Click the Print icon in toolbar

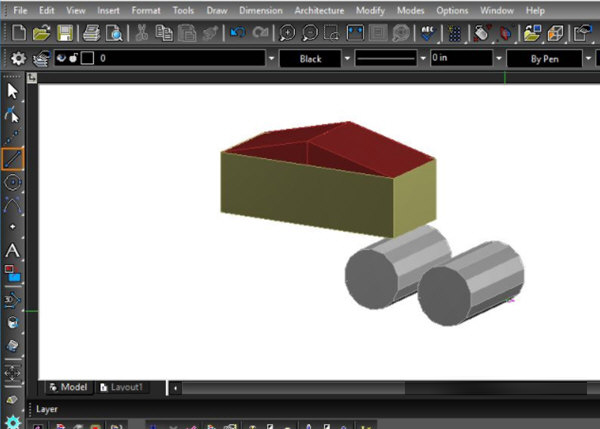[x=92, y=33]
